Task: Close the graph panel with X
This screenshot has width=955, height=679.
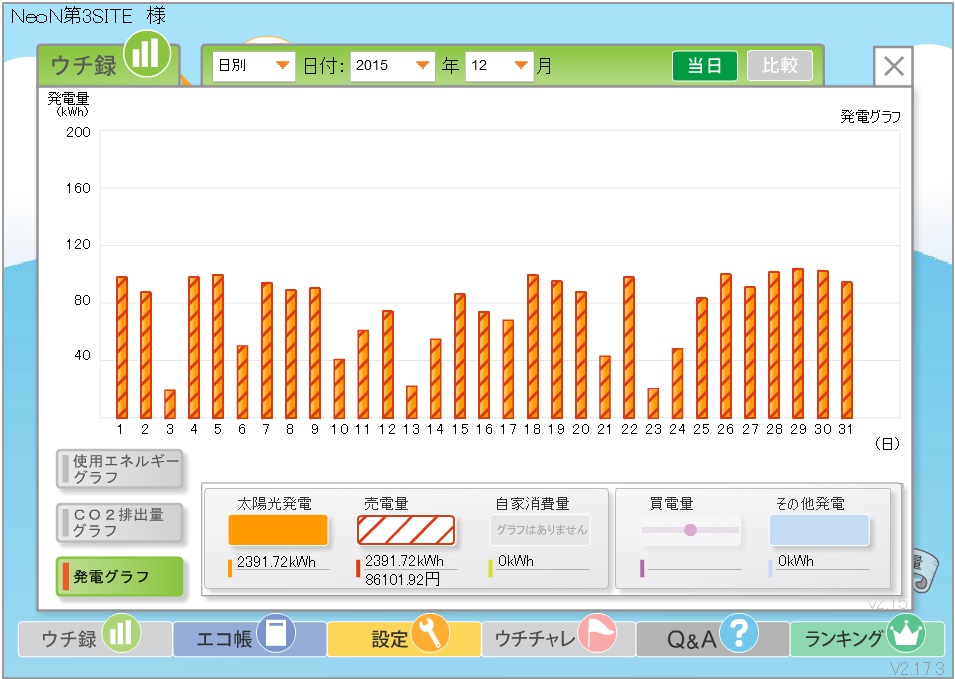Action: click(893, 66)
